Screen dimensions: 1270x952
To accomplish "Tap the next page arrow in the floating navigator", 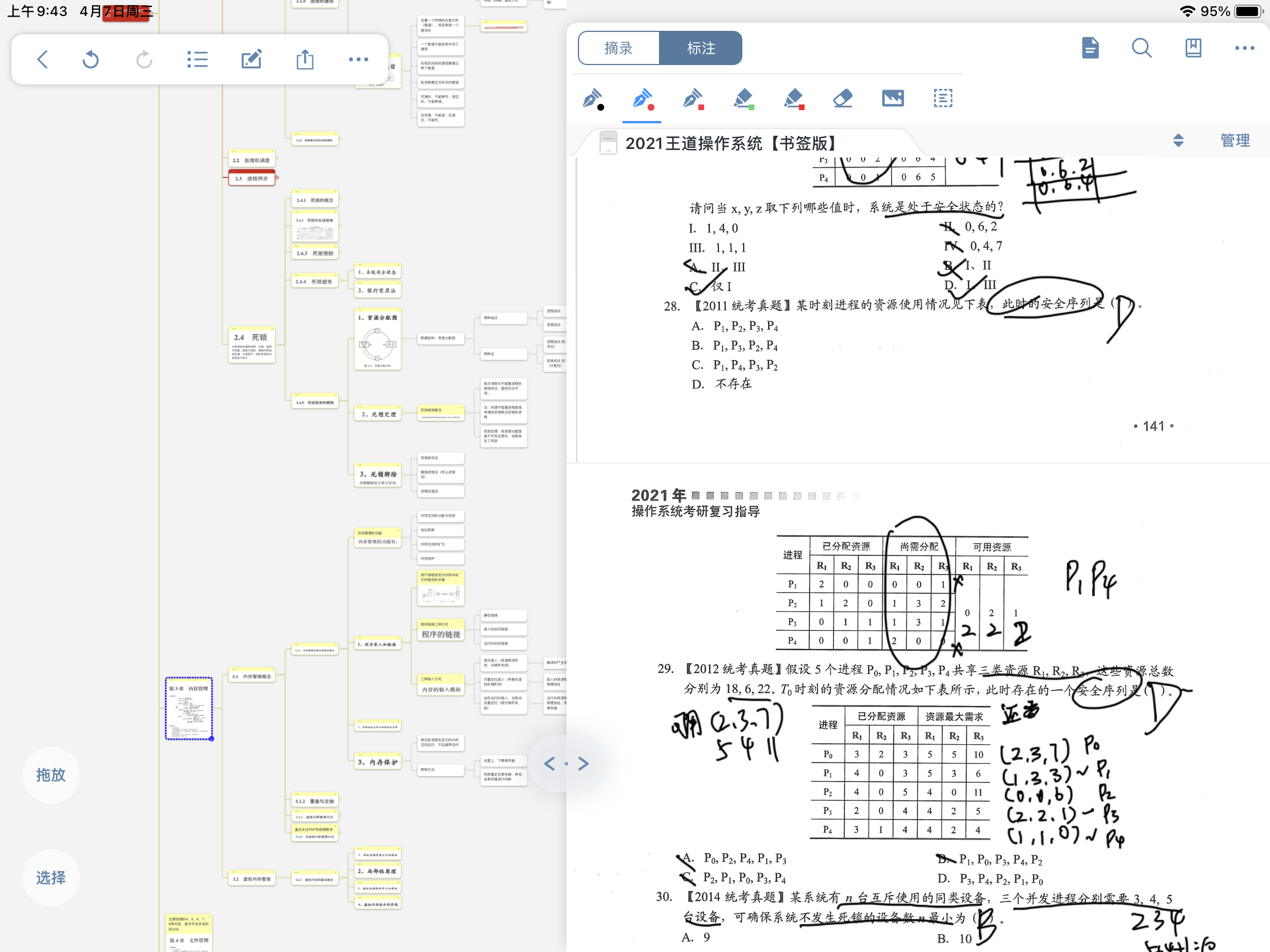I will coord(584,764).
